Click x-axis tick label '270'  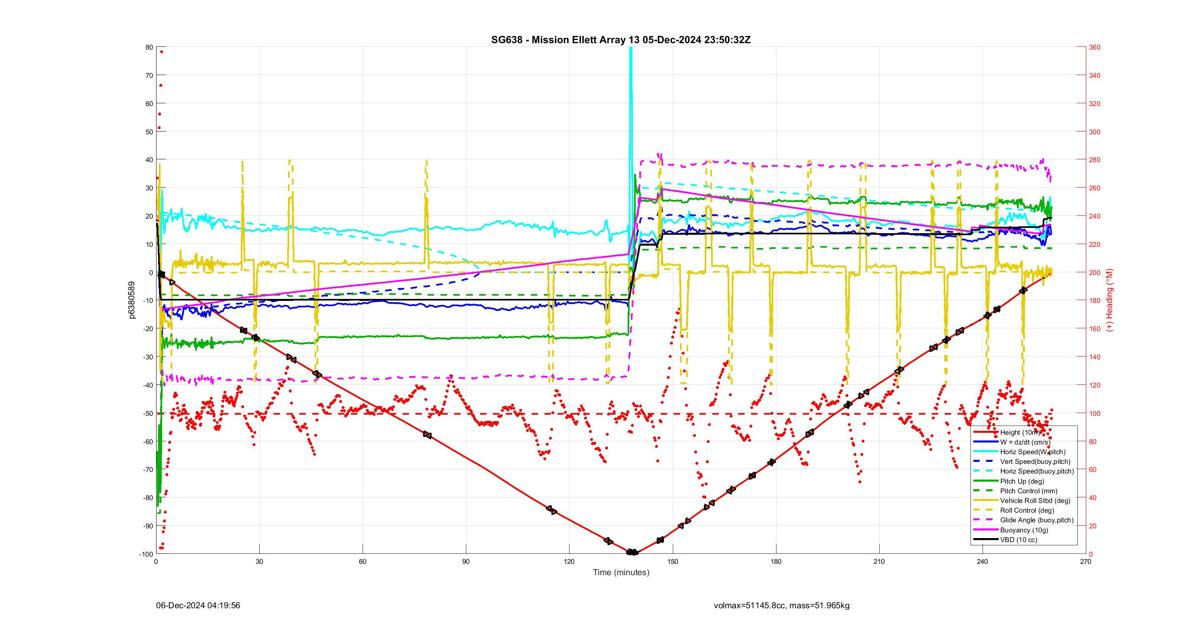tap(1085, 562)
